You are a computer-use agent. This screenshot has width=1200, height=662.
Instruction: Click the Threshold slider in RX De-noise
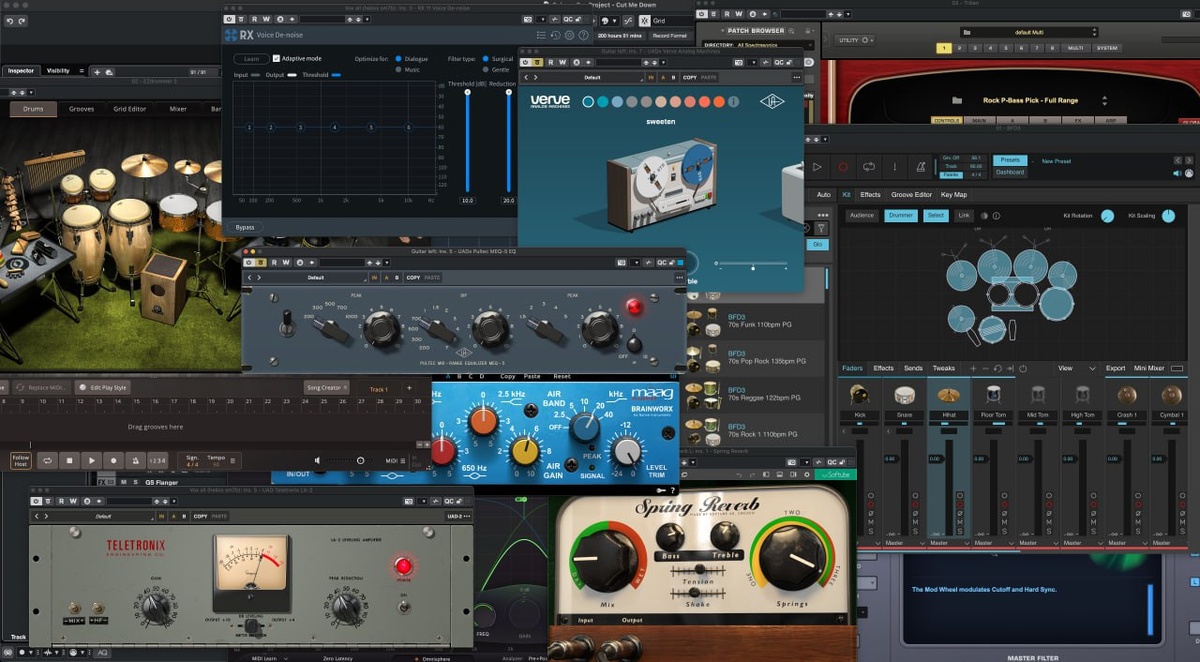click(x=467, y=140)
